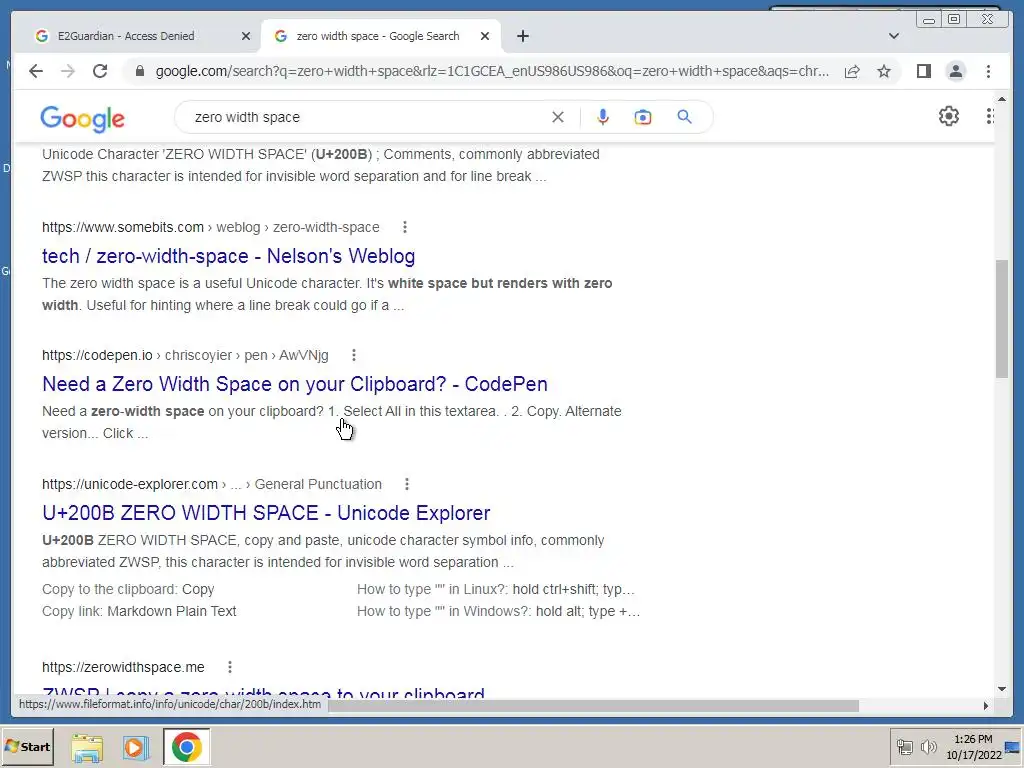
Task: Click the scroll up arrow
Action: [1002, 99]
